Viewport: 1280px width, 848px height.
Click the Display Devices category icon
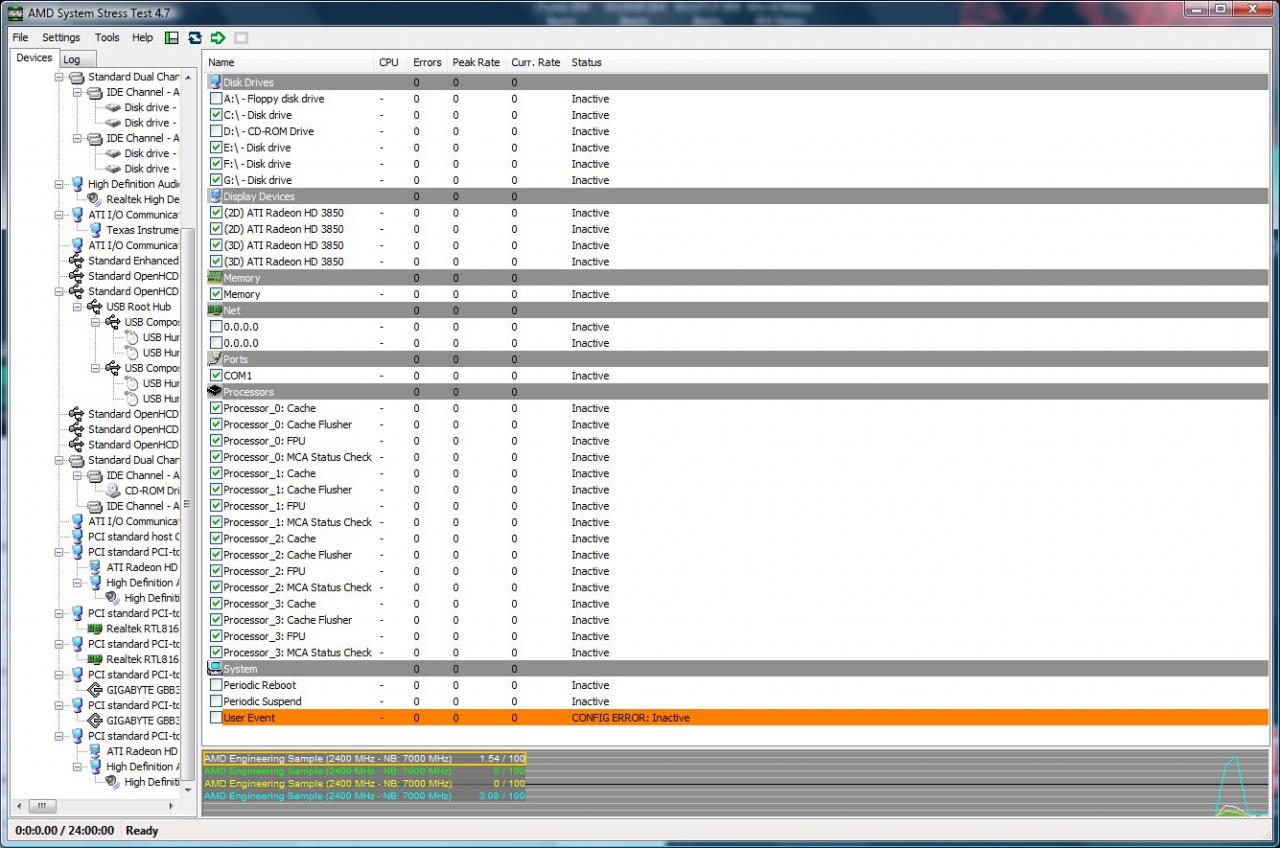[215, 196]
